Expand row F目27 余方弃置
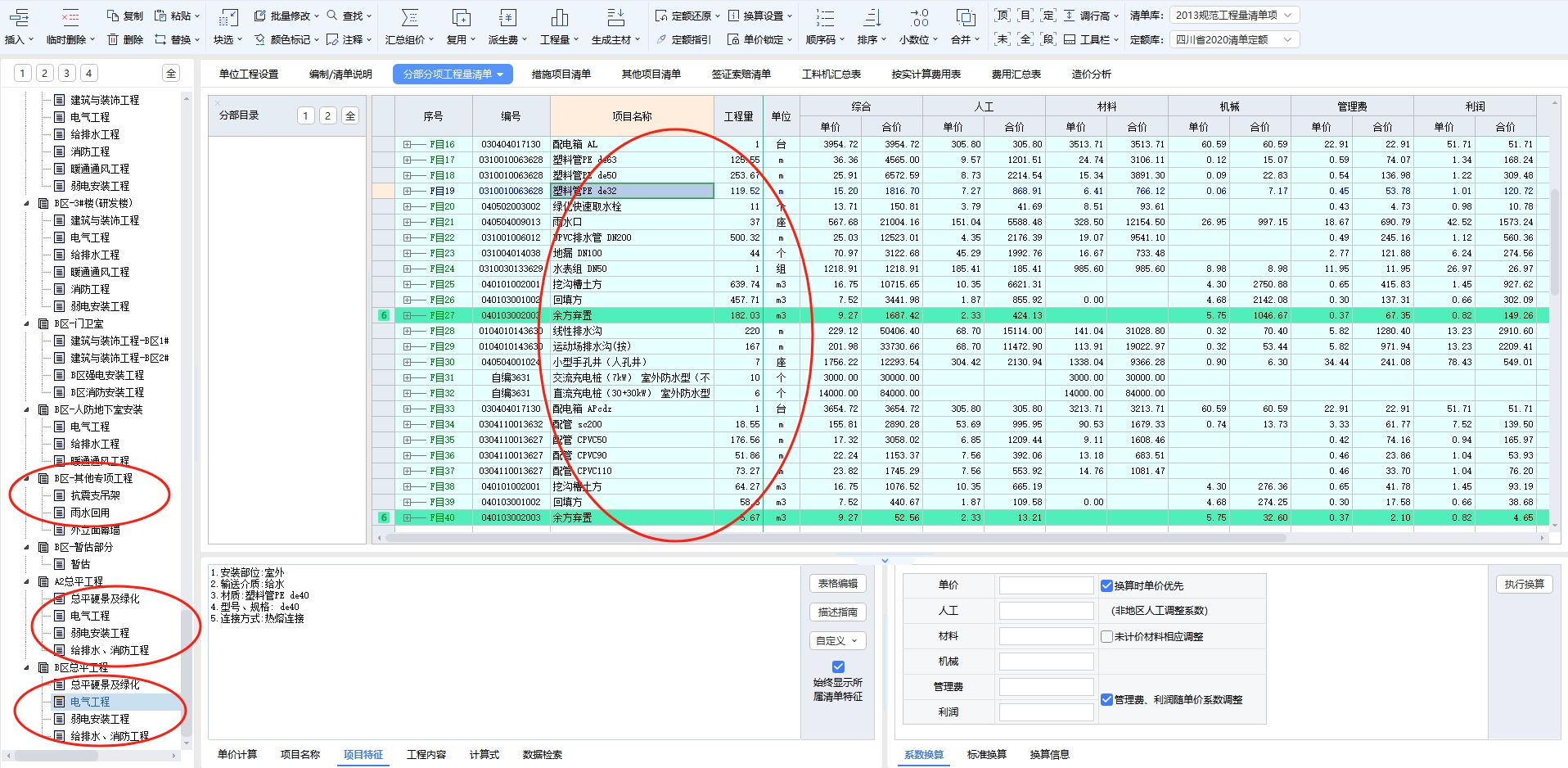This screenshot has height=768, width=1568. (407, 315)
